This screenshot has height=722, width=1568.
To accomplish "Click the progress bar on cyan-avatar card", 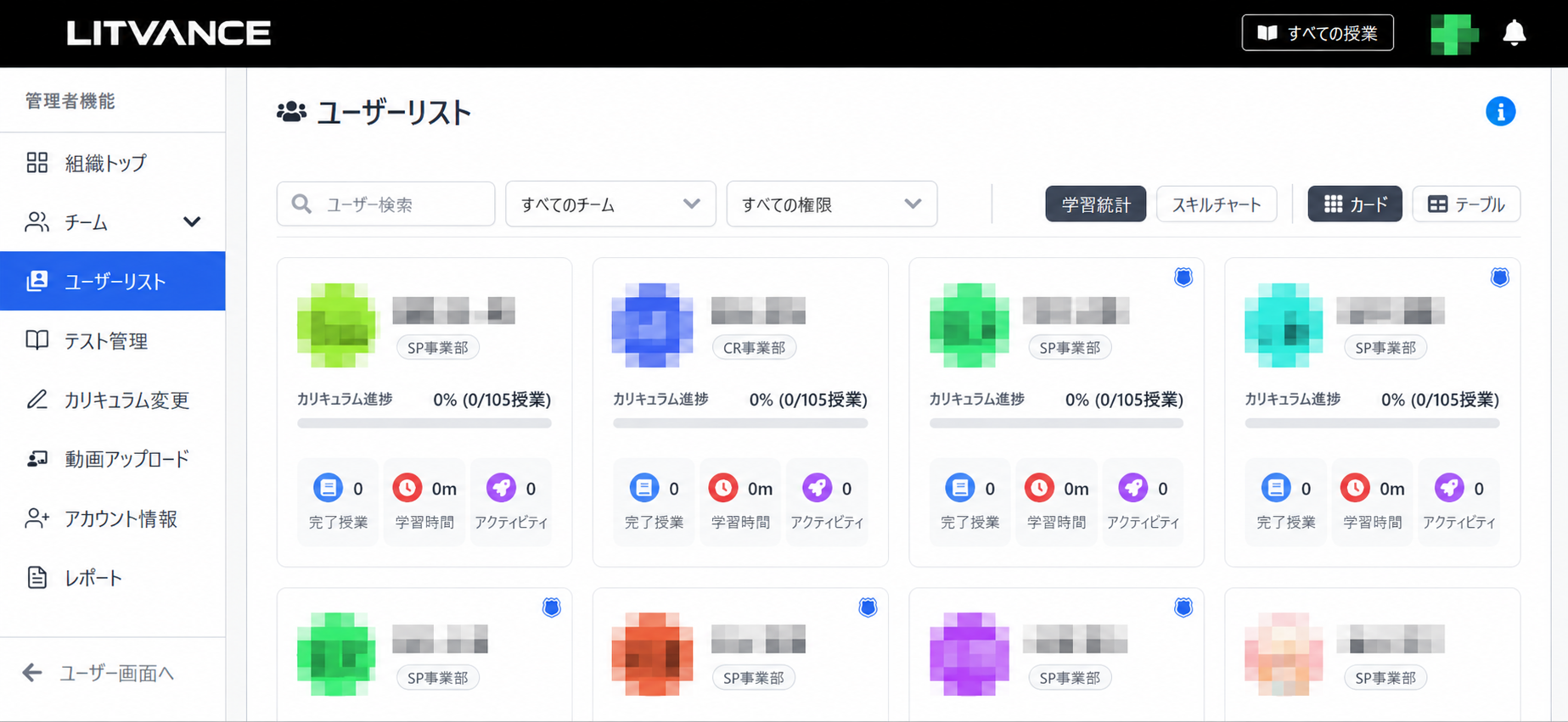I will coord(1372,423).
